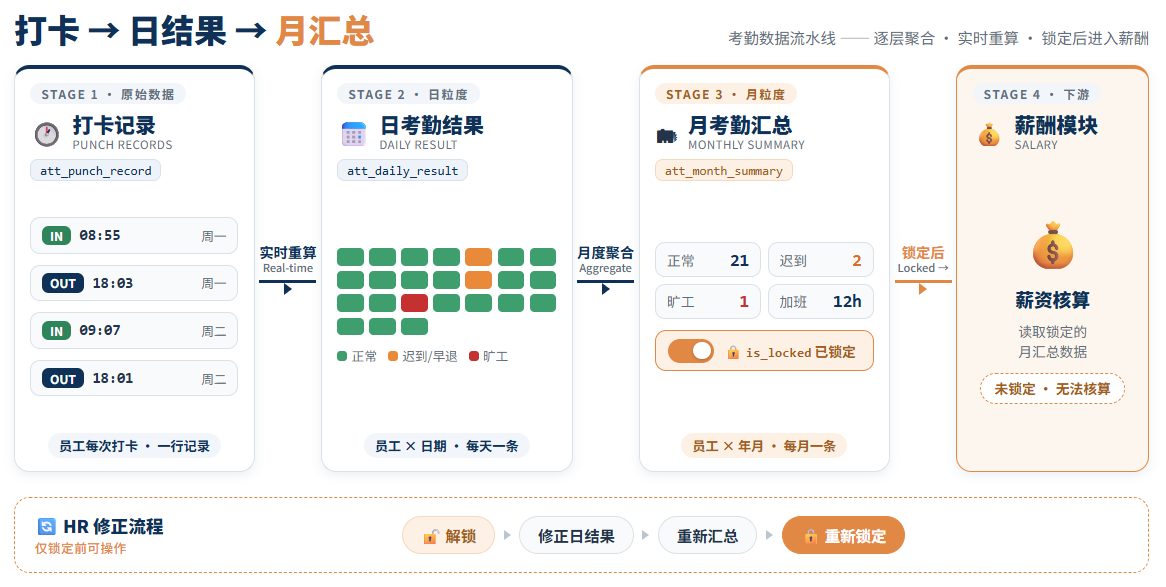Viewport: 1166px width, 587px height.
Task: Click the HR 修正流程 heading
Action: tap(113, 527)
